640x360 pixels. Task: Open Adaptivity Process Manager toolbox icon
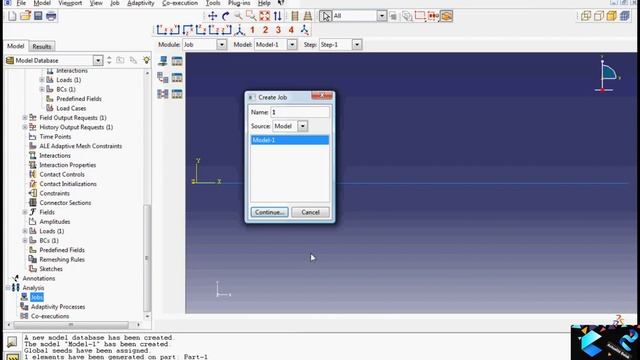click(x=177, y=77)
